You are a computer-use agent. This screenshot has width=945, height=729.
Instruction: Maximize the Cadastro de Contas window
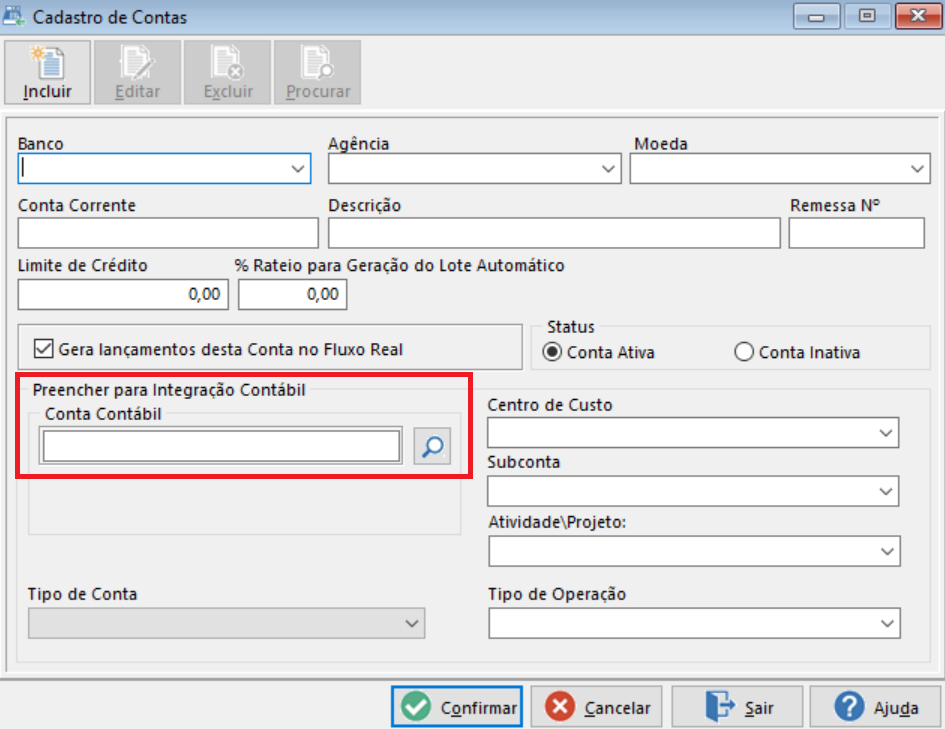[867, 16]
